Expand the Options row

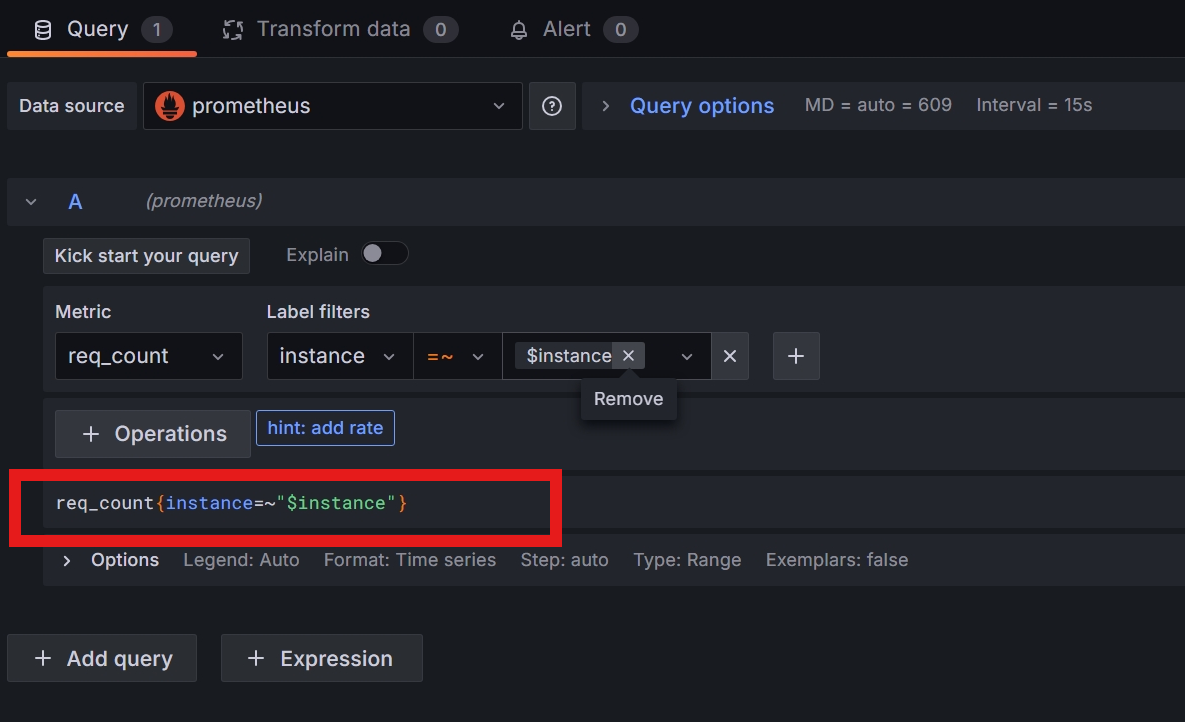(x=67, y=560)
